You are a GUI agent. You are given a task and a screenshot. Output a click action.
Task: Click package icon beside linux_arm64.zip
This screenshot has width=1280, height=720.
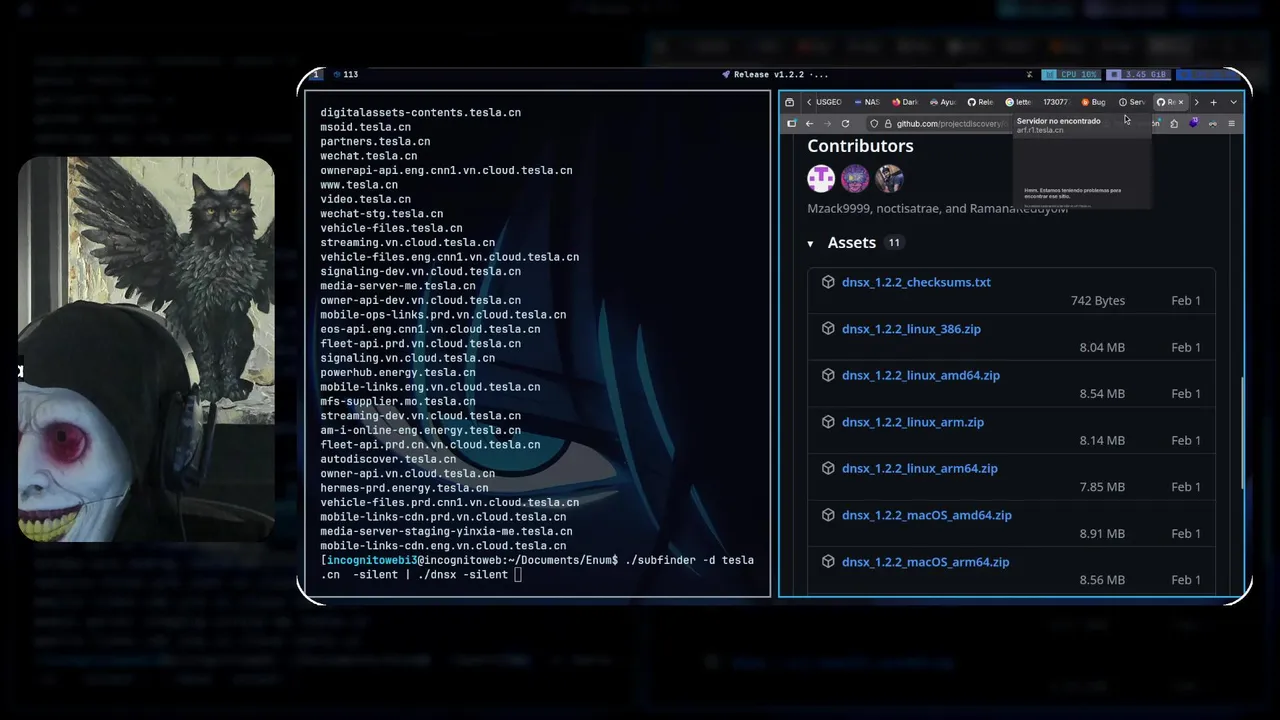tap(828, 468)
